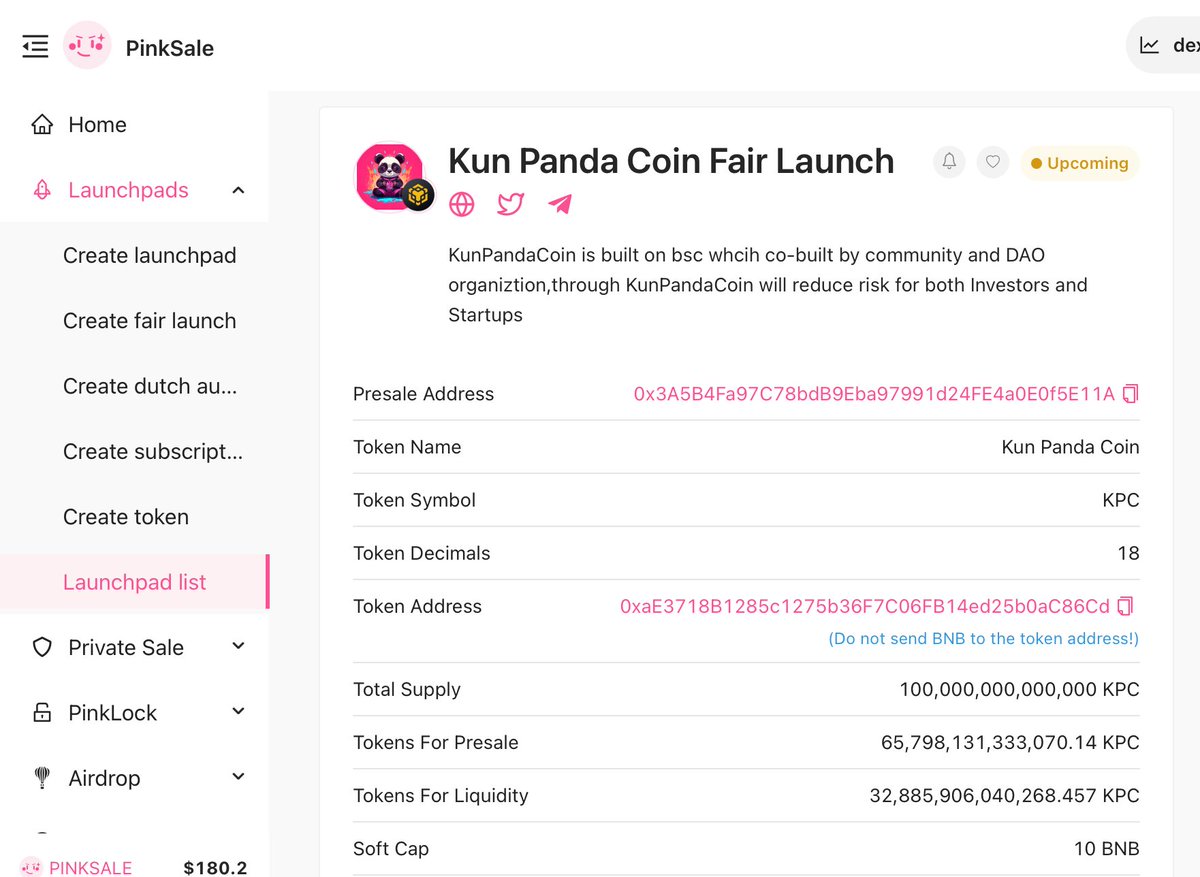This screenshot has width=1200, height=877.
Task: Expand the Airdrop chevron
Action: point(238,777)
